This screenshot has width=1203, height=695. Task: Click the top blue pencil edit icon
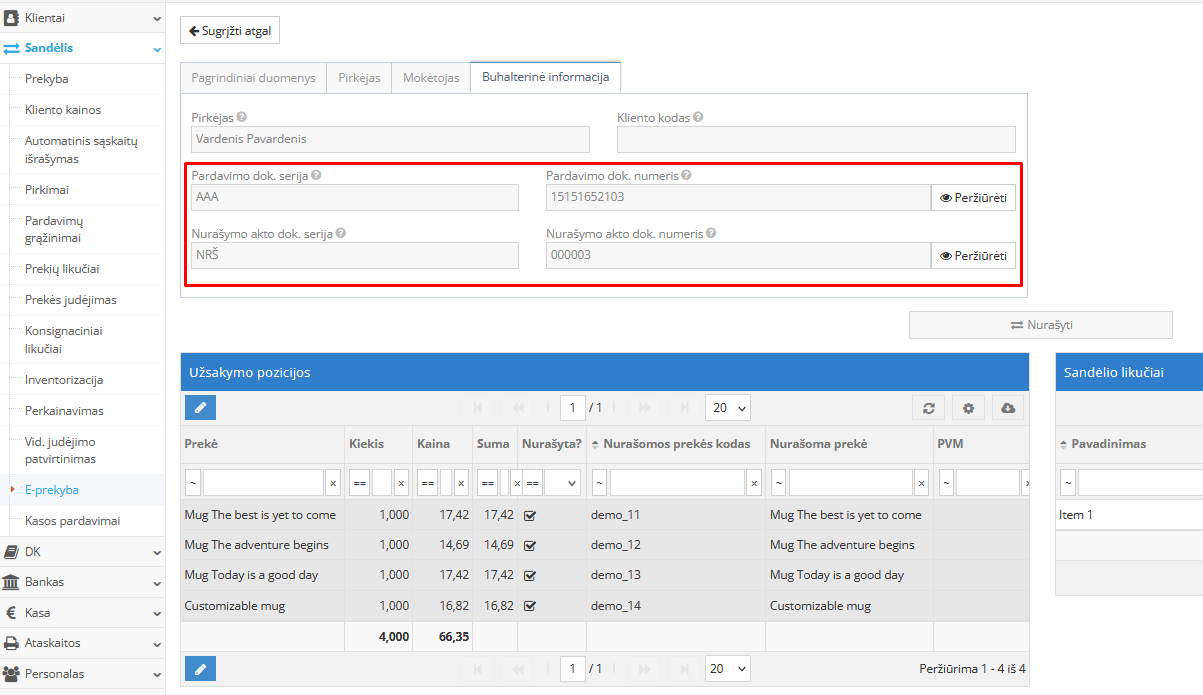click(x=200, y=408)
